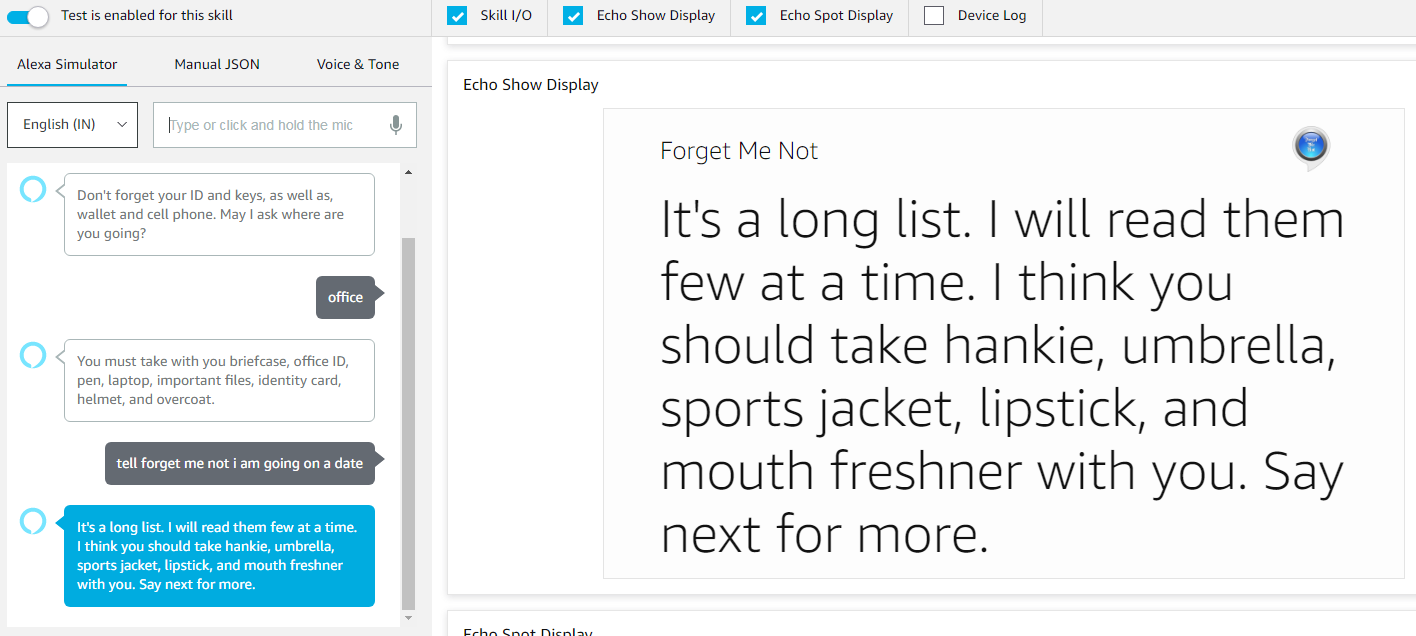Screen dimensions: 1416x636
Task: Uncheck the Echo Show Display checkbox
Action: [x=573, y=16]
